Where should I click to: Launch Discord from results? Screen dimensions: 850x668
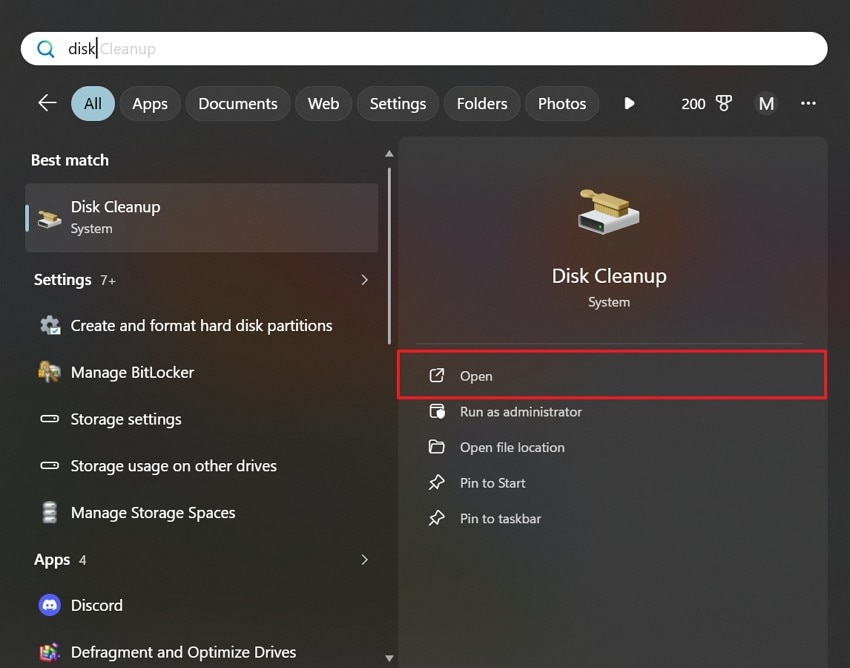[202, 605]
